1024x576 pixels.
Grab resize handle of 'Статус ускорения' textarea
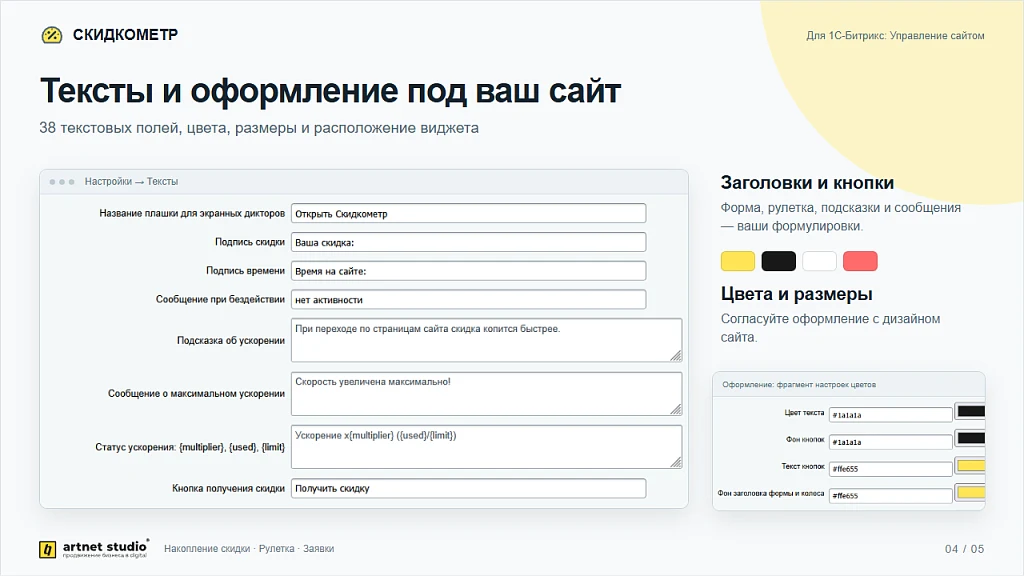pyautogui.click(x=676, y=462)
